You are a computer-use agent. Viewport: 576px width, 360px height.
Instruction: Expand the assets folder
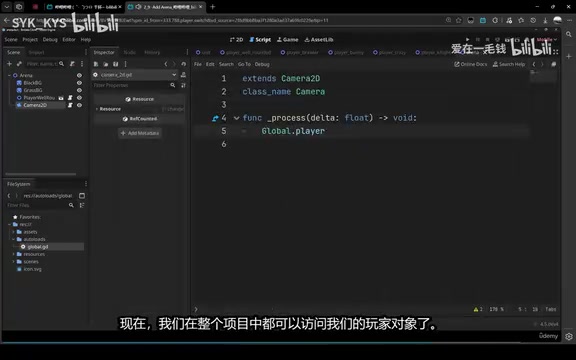pos(14,232)
